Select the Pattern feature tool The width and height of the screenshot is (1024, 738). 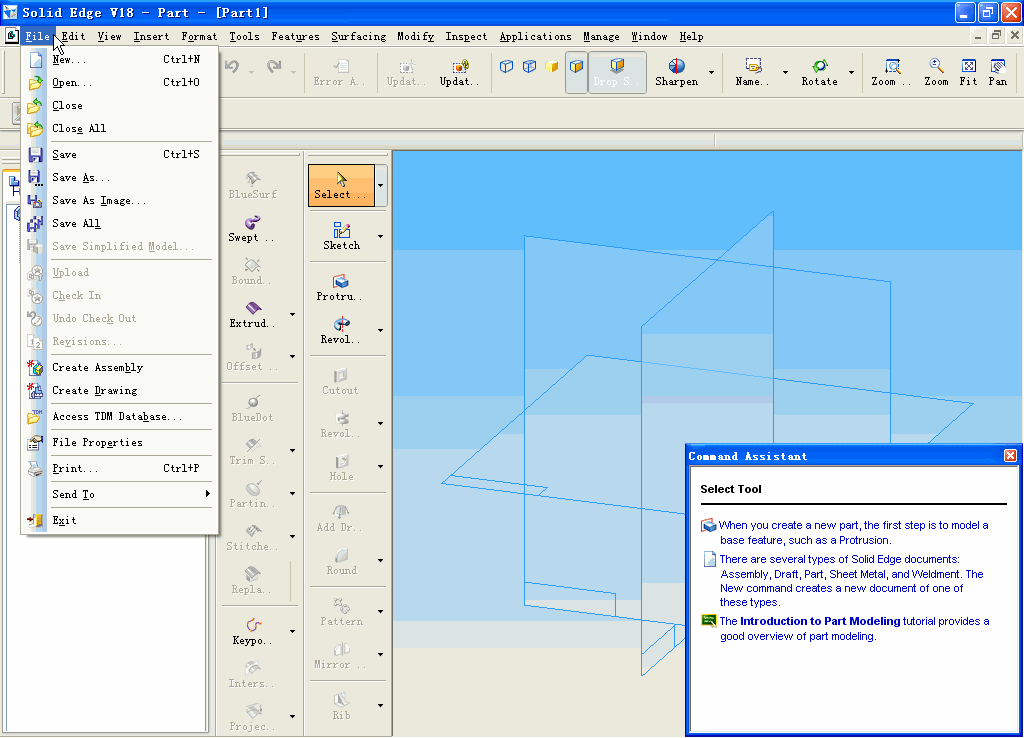(x=342, y=613)
